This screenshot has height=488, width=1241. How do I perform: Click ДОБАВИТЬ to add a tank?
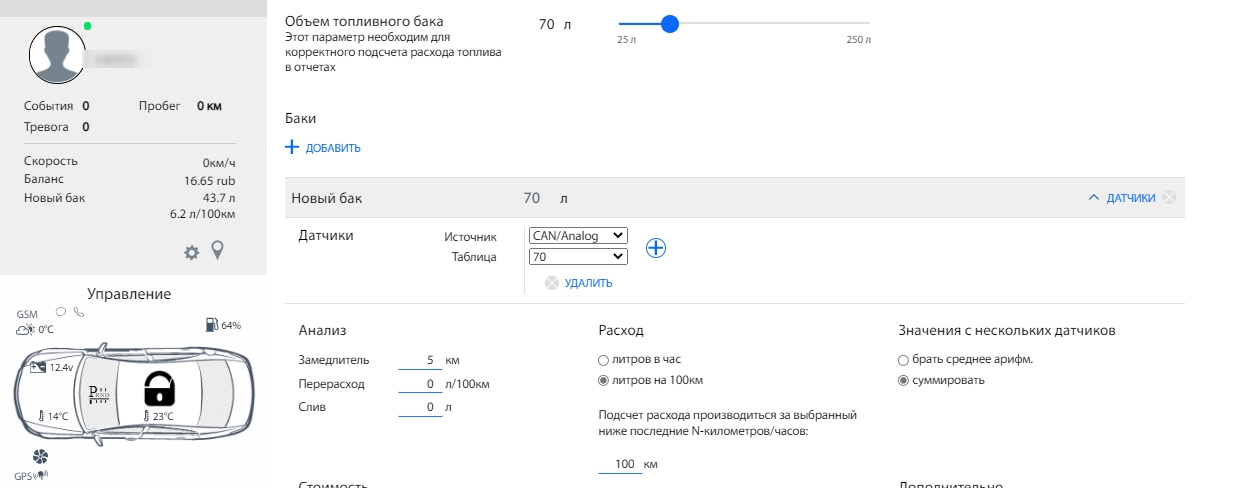tap(323, 148)
